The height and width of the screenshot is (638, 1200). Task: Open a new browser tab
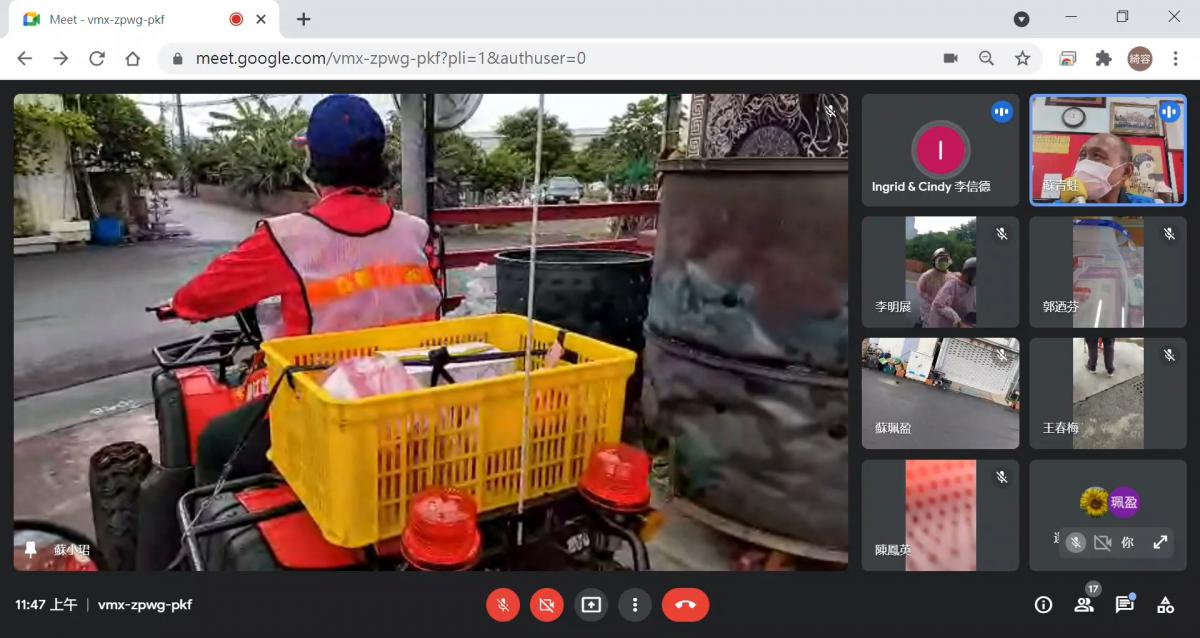pyautogui.click(x=304, y=19)
